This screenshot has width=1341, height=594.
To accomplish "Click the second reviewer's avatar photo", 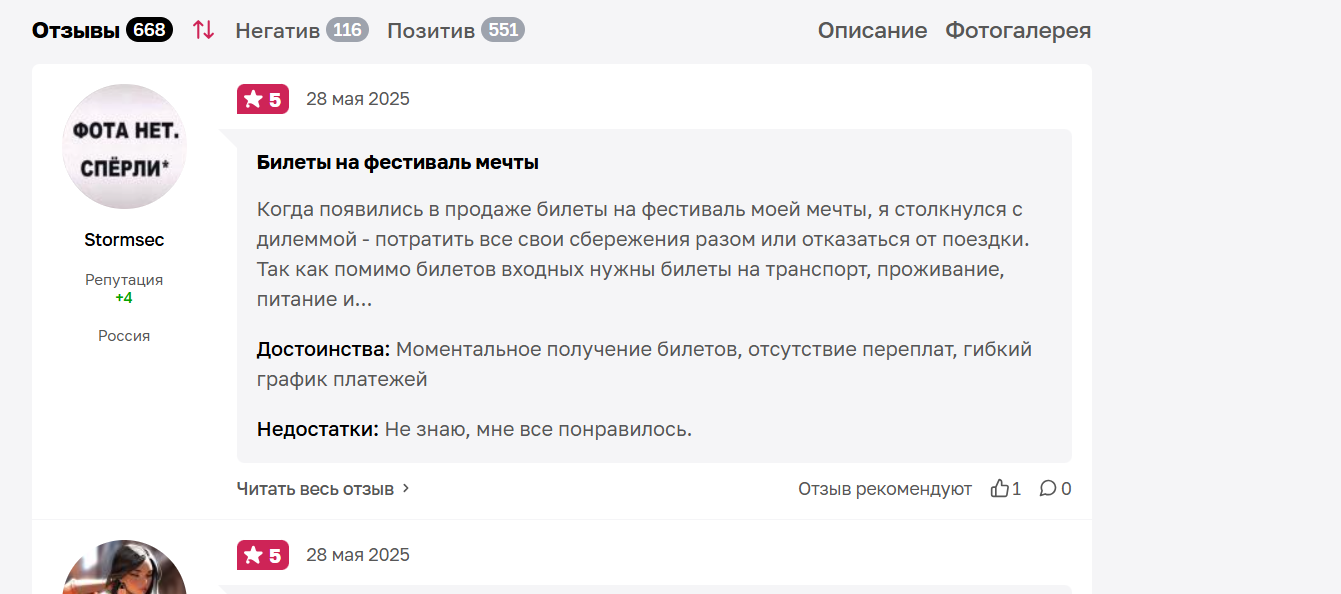I will pos(124,567).
